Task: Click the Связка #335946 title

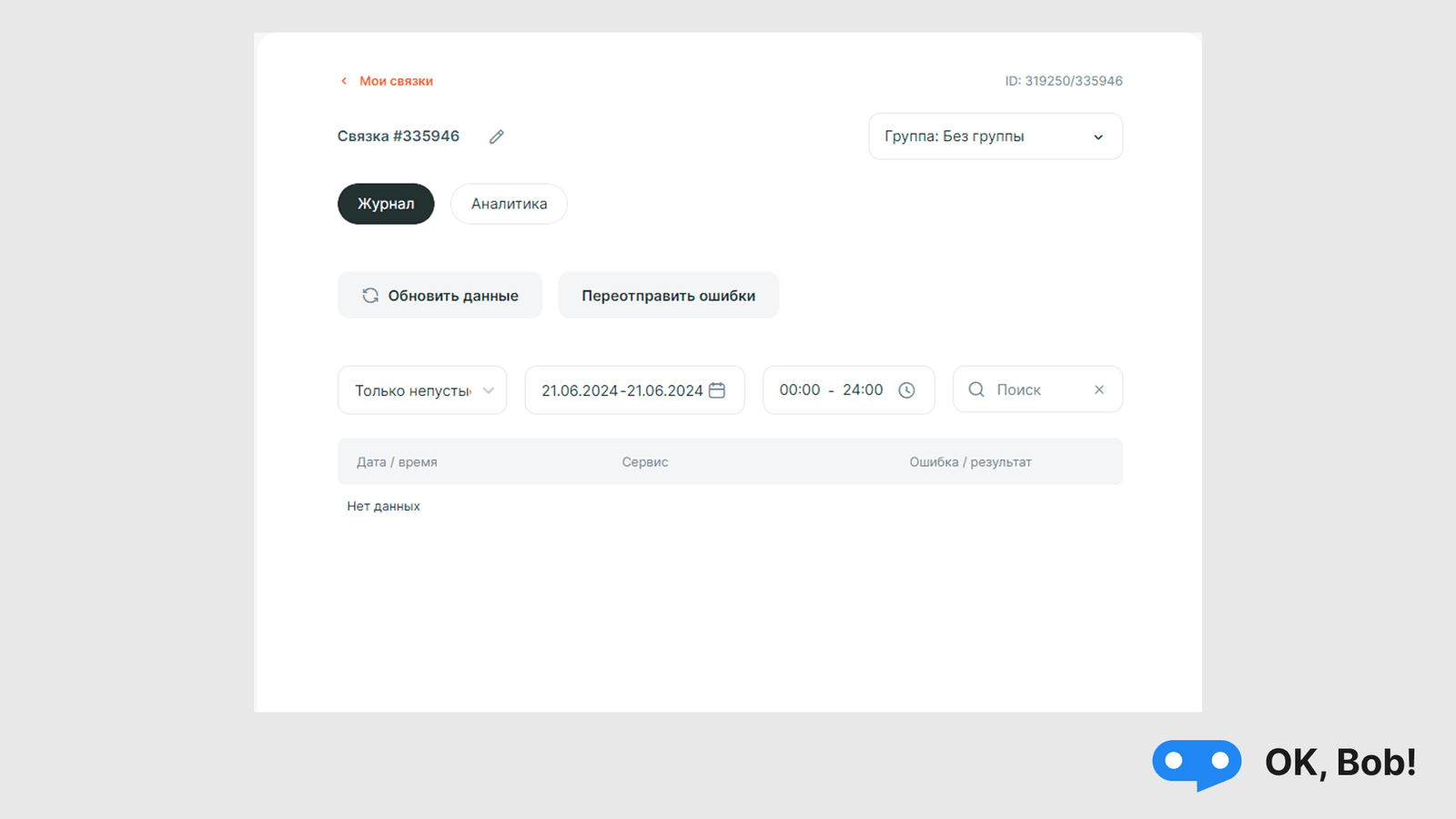Action: point(399,136)
